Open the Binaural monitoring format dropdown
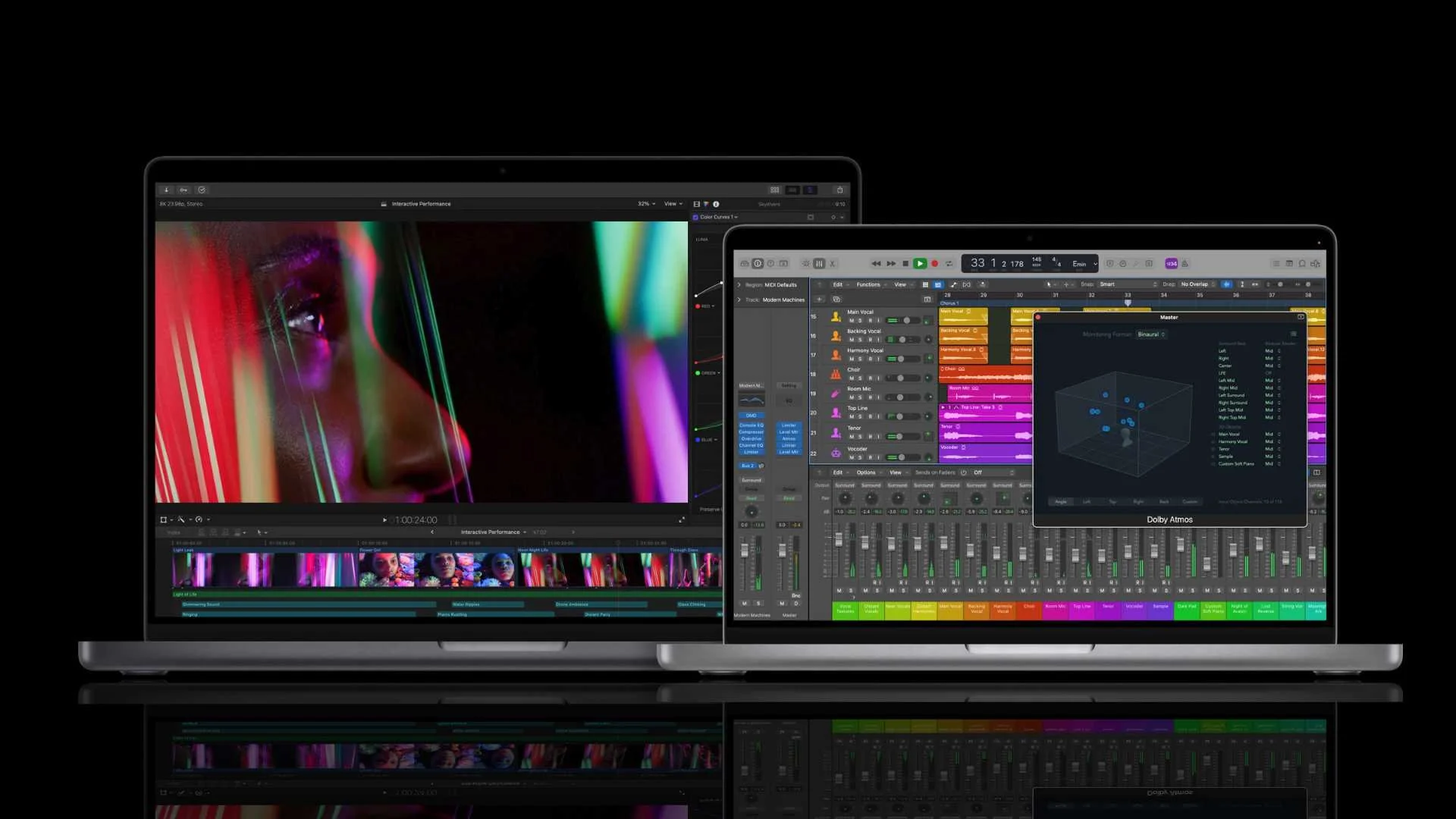 [1150, 334]
